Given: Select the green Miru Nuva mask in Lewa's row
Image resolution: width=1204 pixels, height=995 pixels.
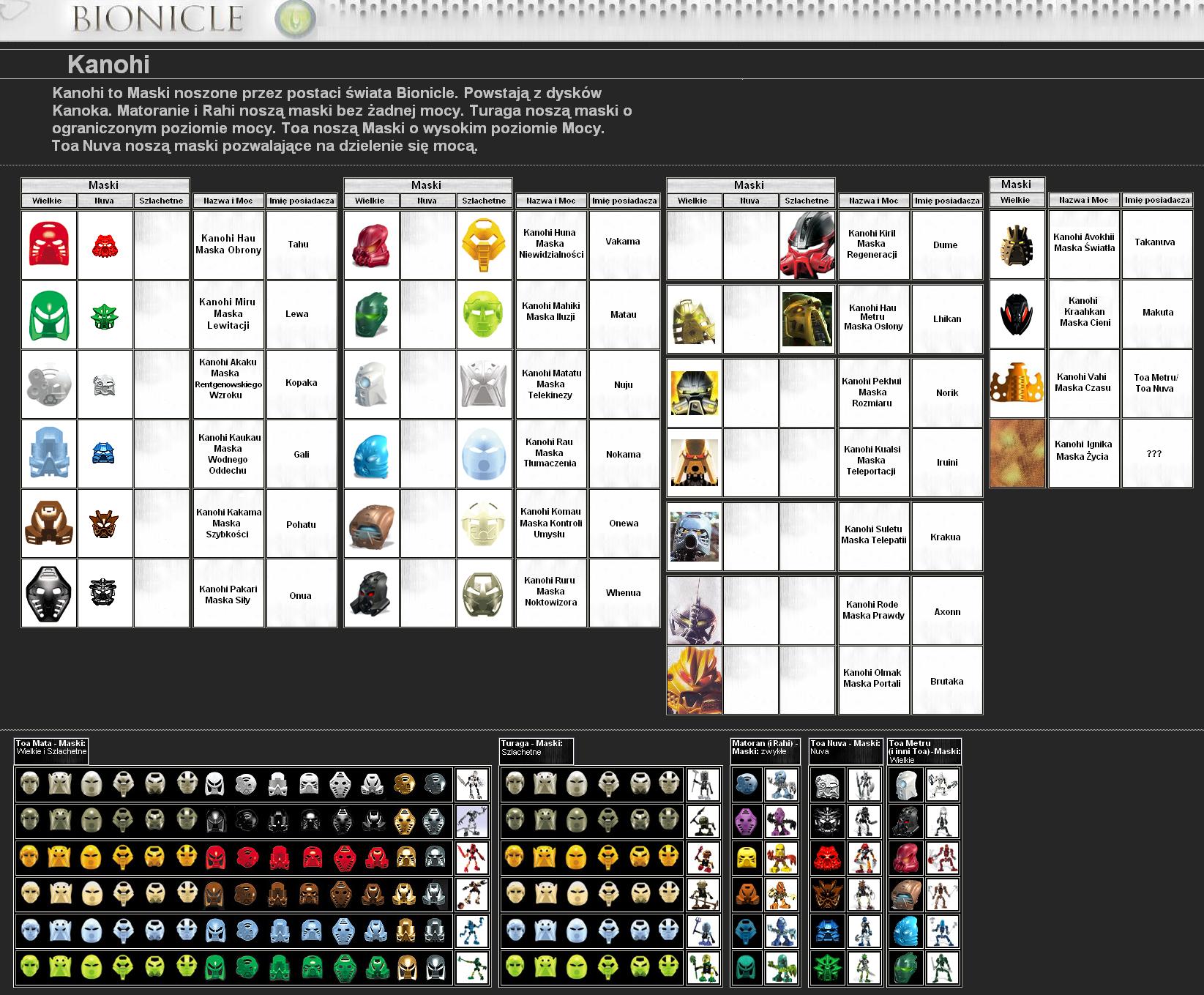Looking at the screenshot, I should 105,316.
